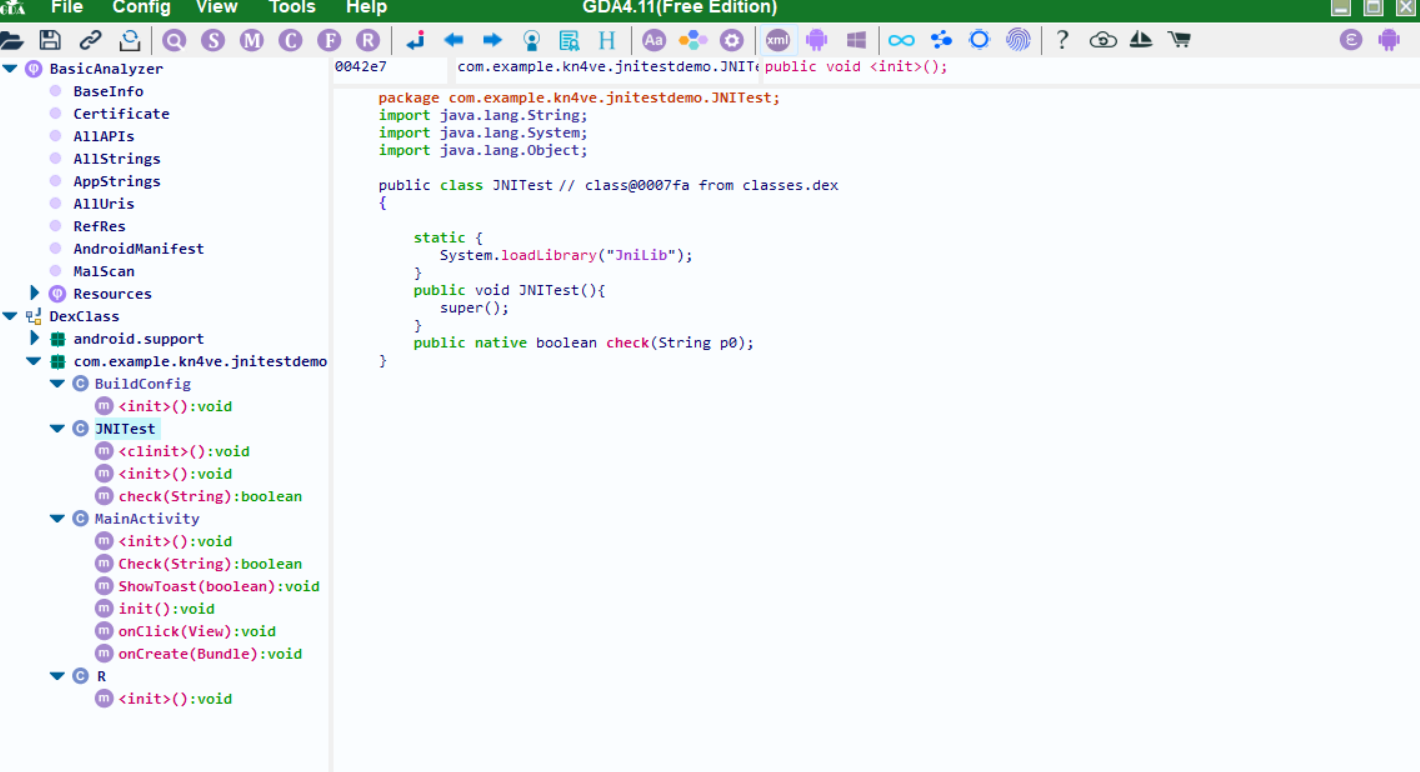Select RefRes tree item
This screenshot has height=772, width=1420.
coord(99,226)
